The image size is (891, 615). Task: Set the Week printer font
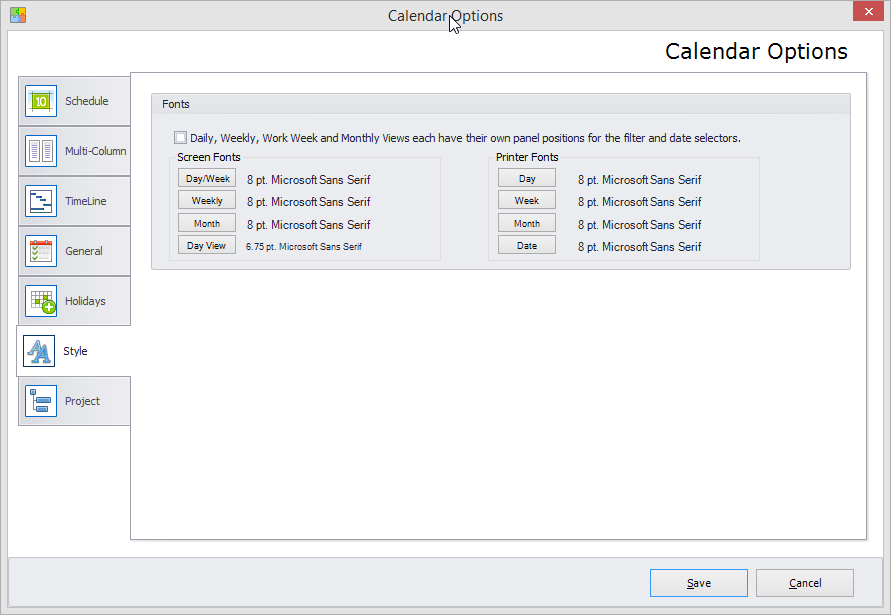527,201
